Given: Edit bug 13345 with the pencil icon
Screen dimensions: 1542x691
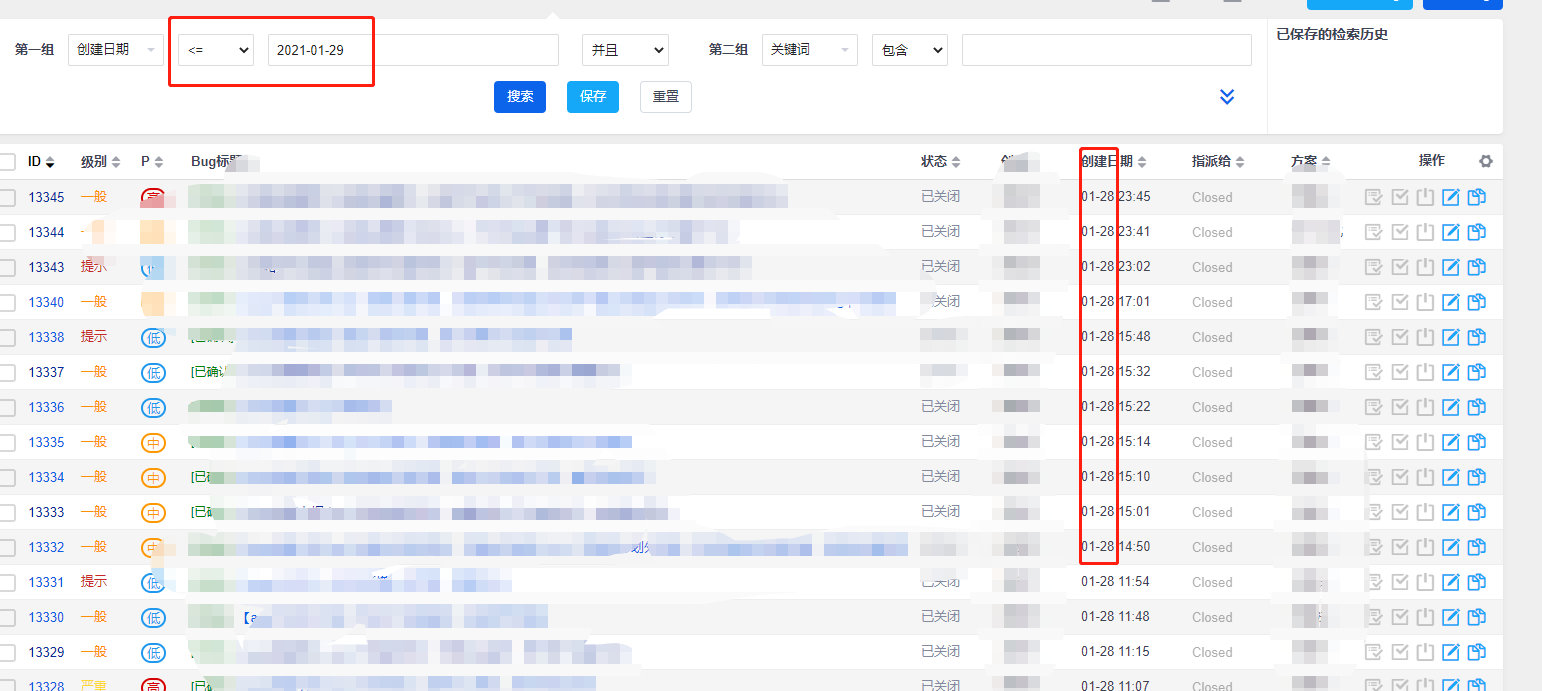Looking at the screenshot, I should point(1451,197).
